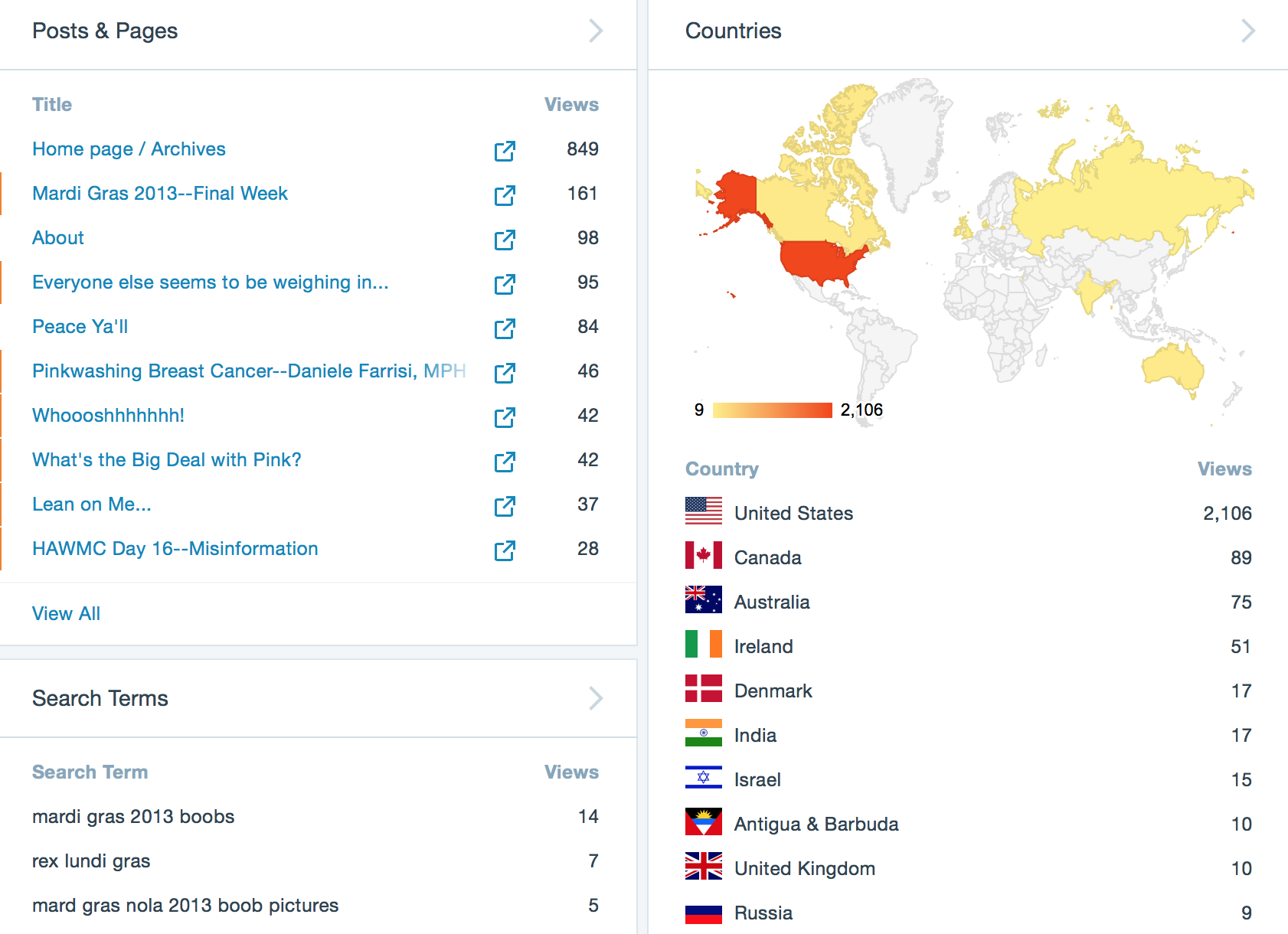Expand the Countries panel chevron
Screen dimensions: 1288x934
[x=1248, y=31]
